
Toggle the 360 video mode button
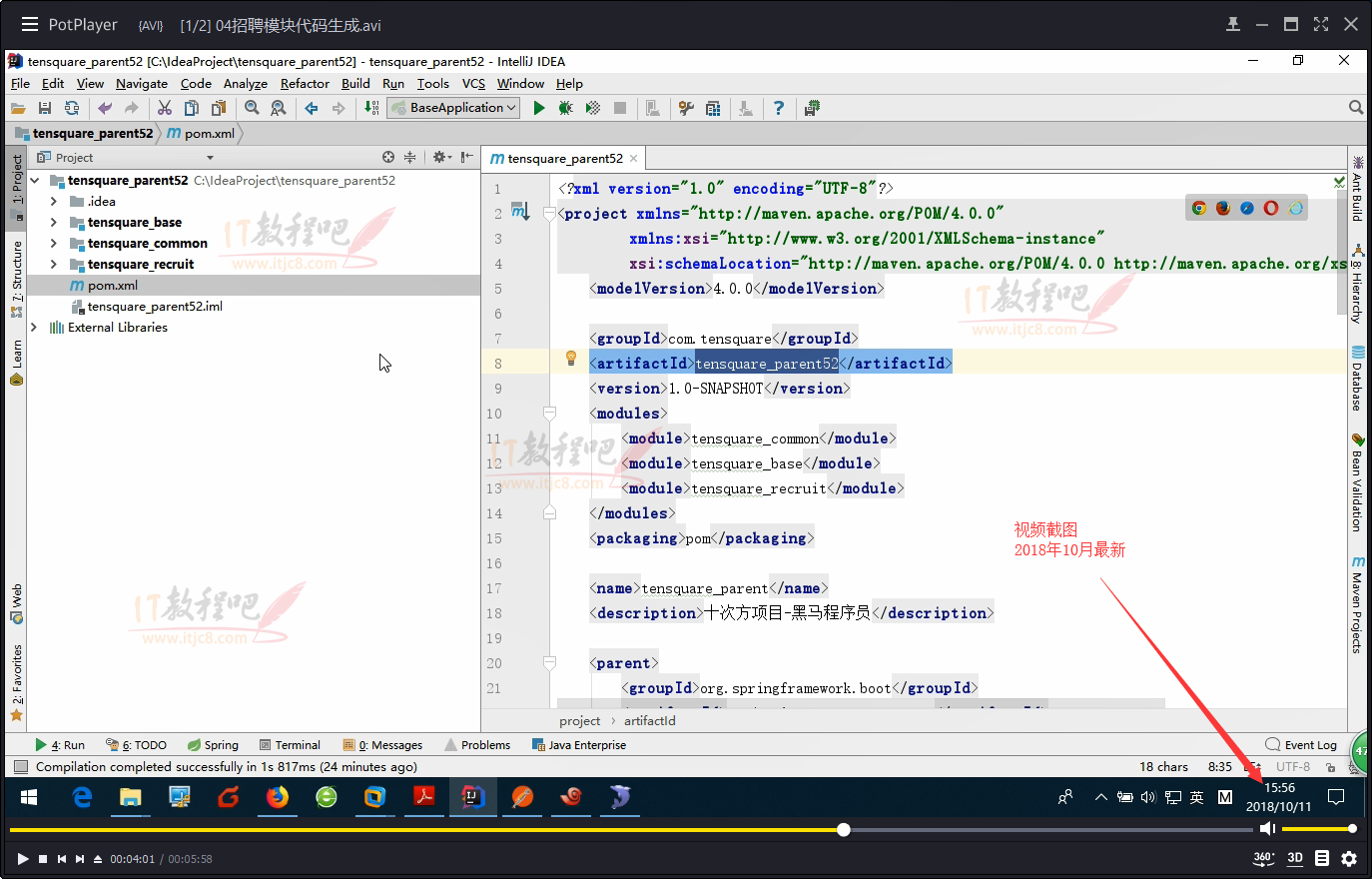pos(1264,858)
